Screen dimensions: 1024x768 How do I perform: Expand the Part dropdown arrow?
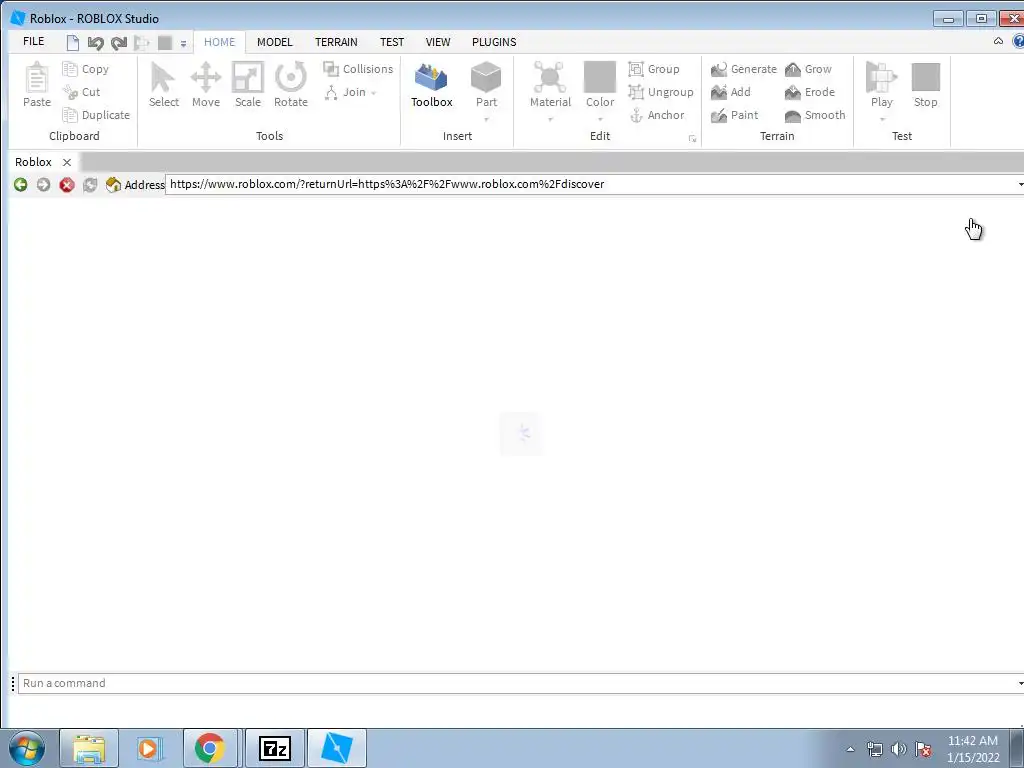pyautogui.click(x=486, y=120)
